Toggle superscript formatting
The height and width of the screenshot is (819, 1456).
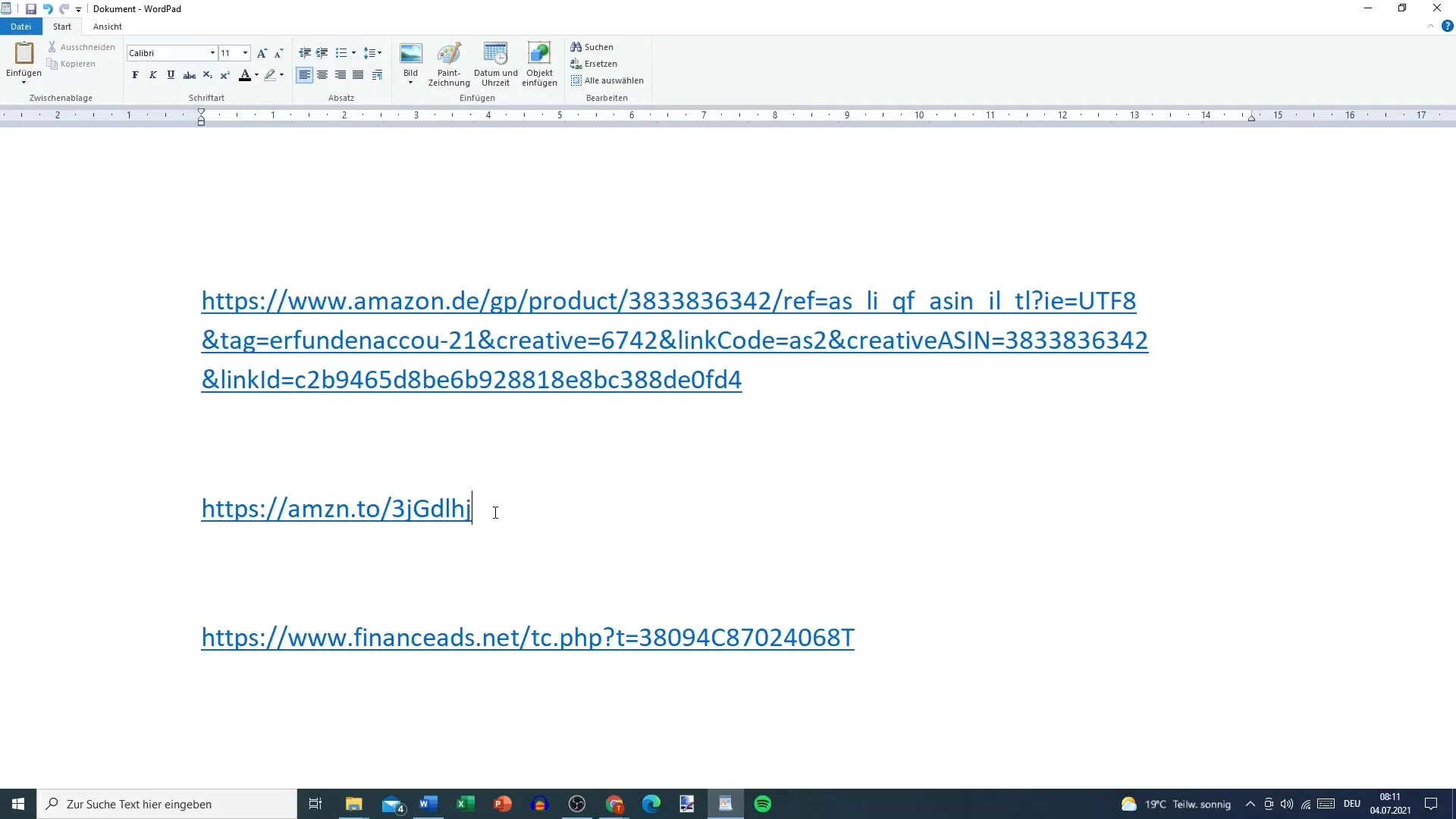[225, 75]
